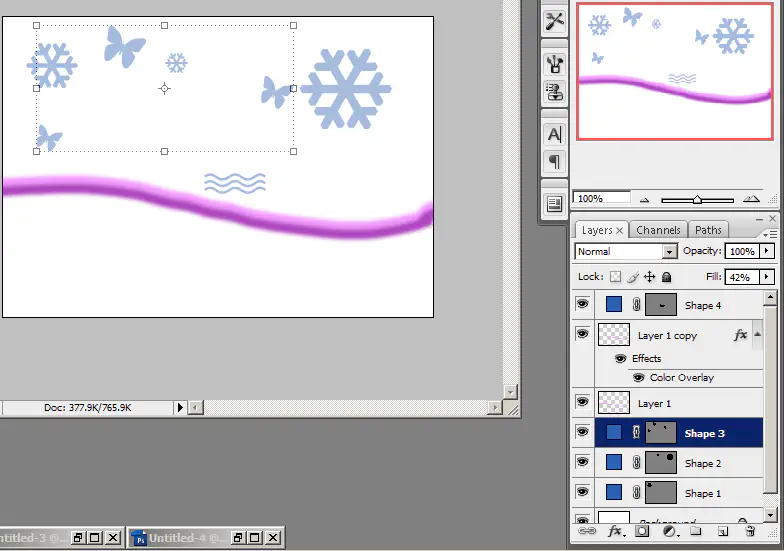Image resolution: width=784 pixels, height=551 pixels.
Task: Hide the Shape 4 layer
Action: (x=583, y=305)
